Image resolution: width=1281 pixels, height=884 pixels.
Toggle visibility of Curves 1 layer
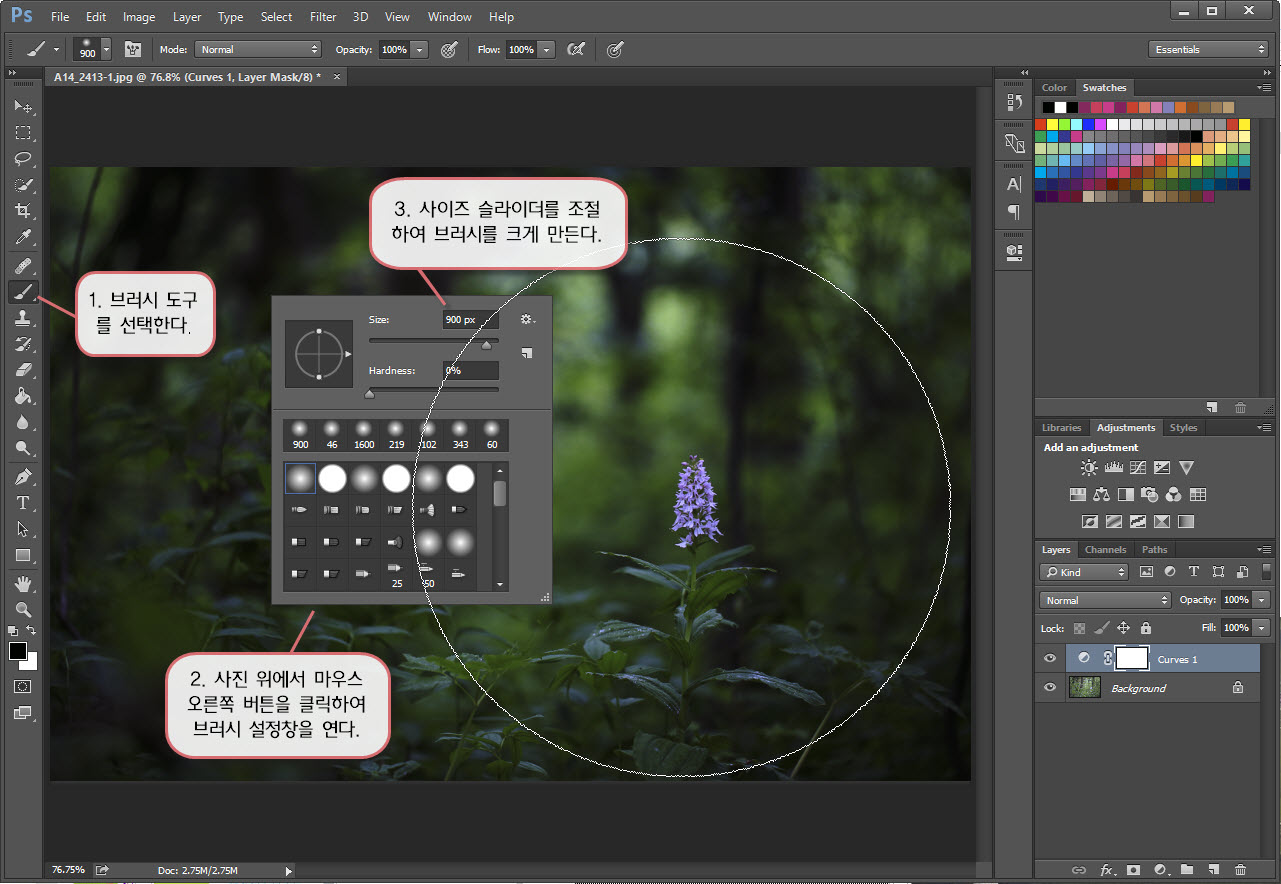(1050, 659)
